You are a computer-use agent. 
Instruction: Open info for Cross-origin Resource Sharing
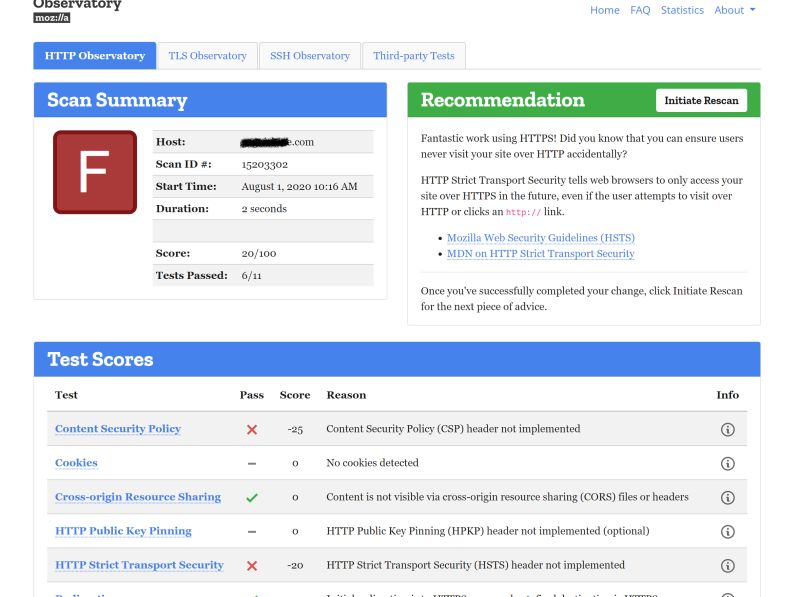point(727,496)
